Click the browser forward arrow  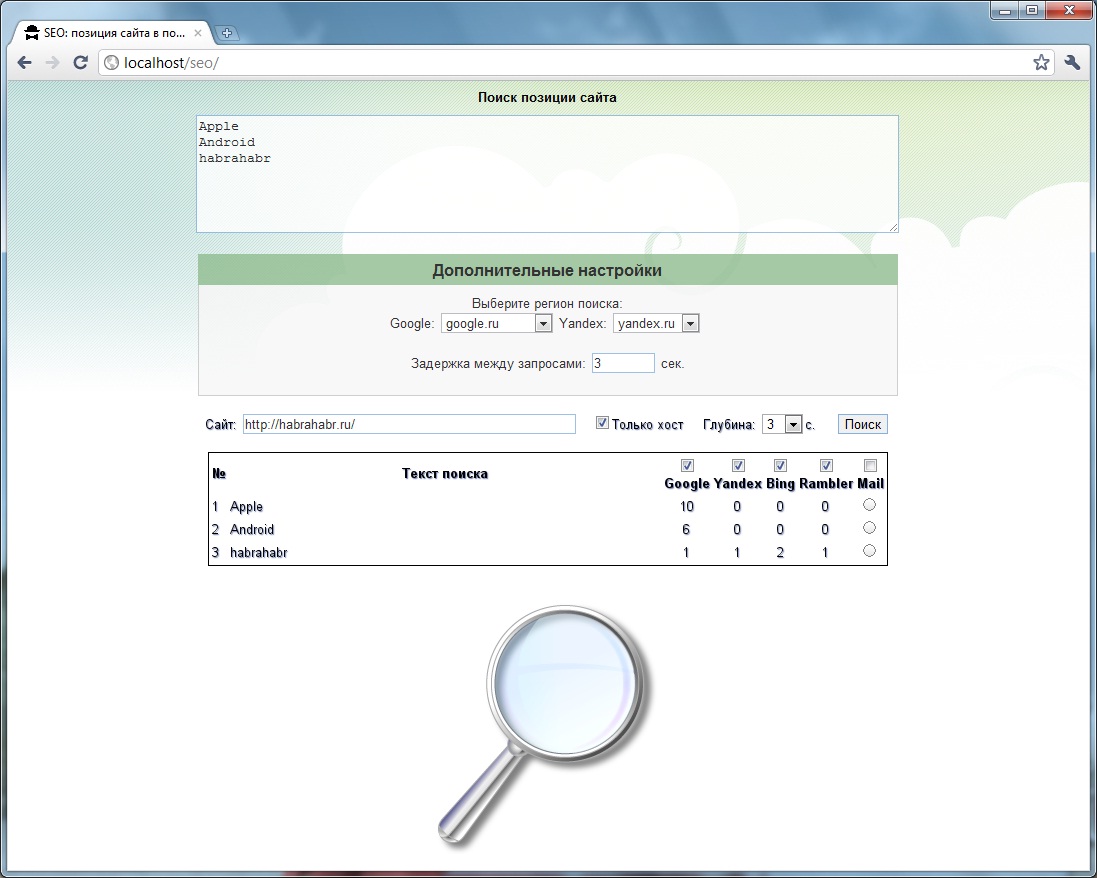(53, 63)
